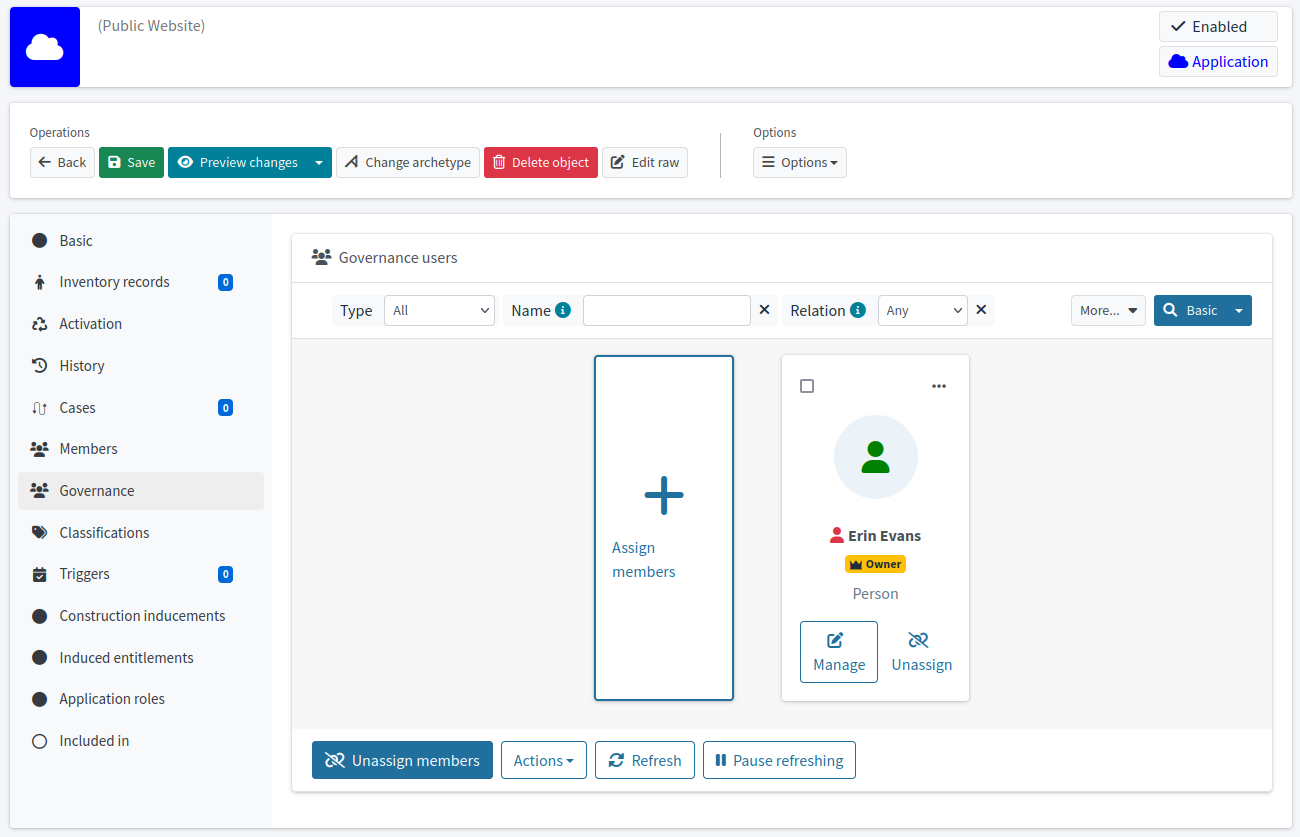Open the Inventory records sidebar section
The width and height of the screenshot is (1300, 837).
point(114,281)
